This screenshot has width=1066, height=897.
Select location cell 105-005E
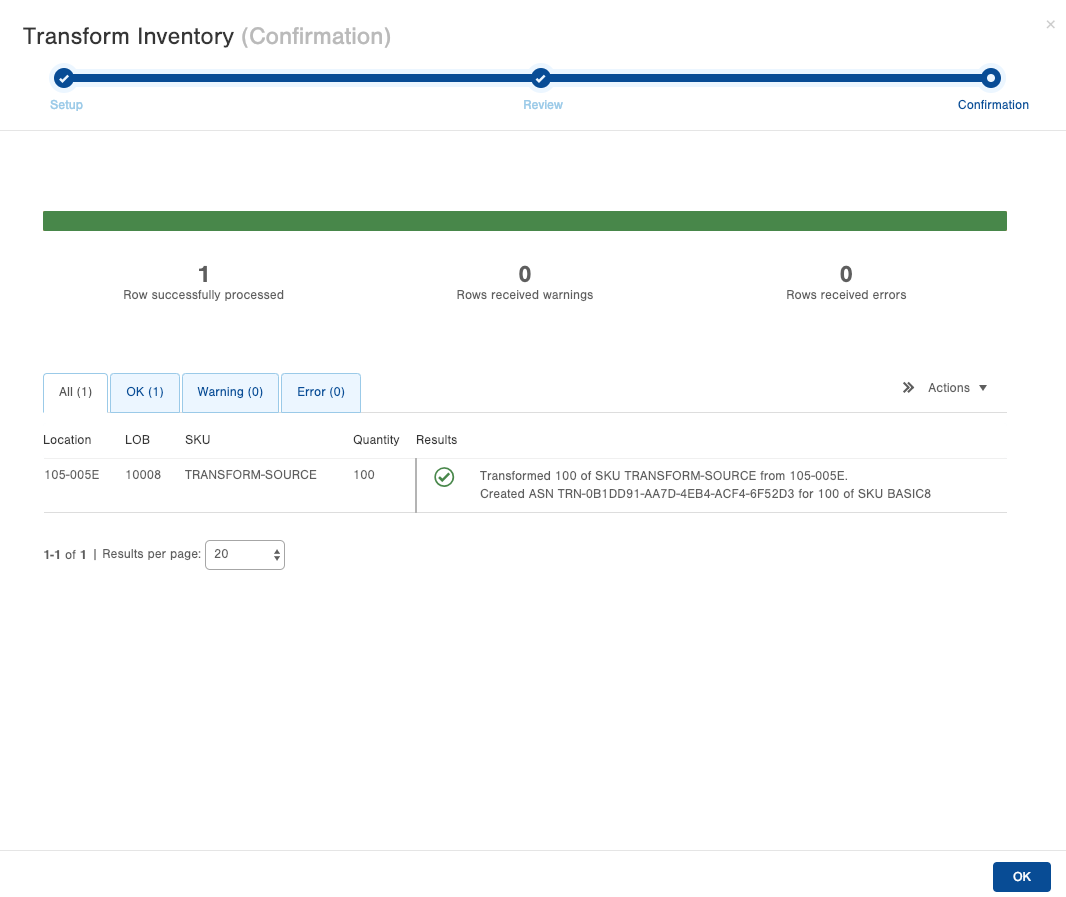pyautogui.click(x=72, y=475)
